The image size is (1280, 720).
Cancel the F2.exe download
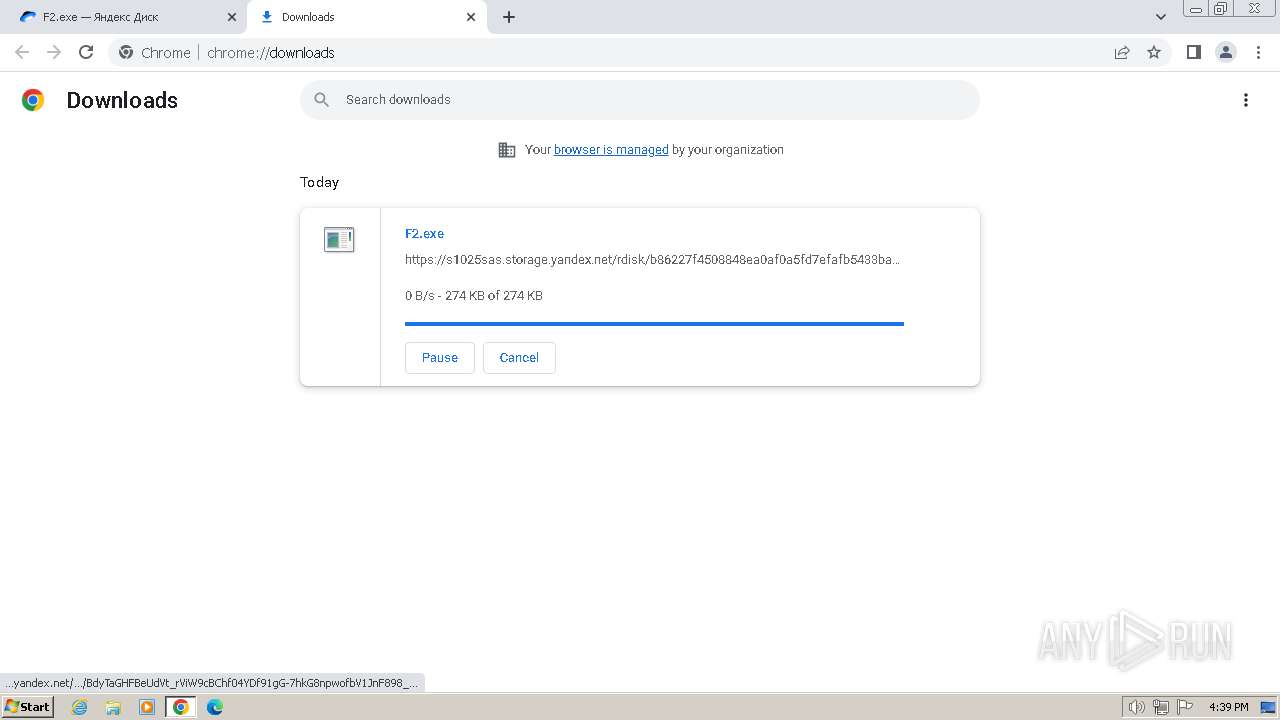click(519, 357)
